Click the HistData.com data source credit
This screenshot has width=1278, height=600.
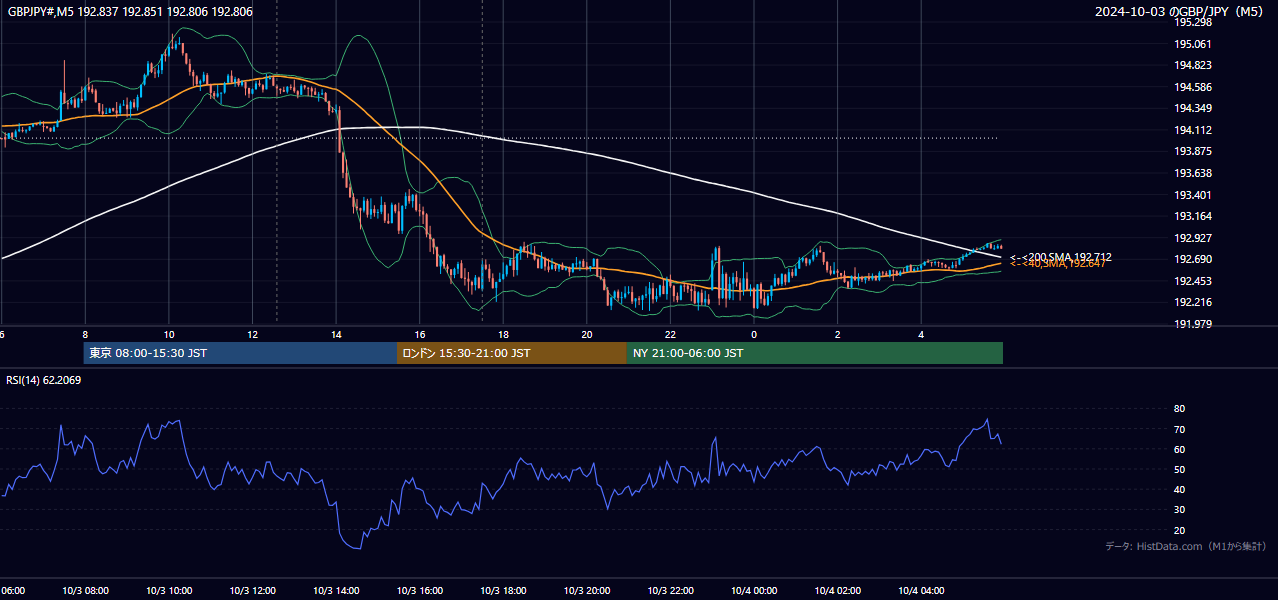(x=1186, y=546)
